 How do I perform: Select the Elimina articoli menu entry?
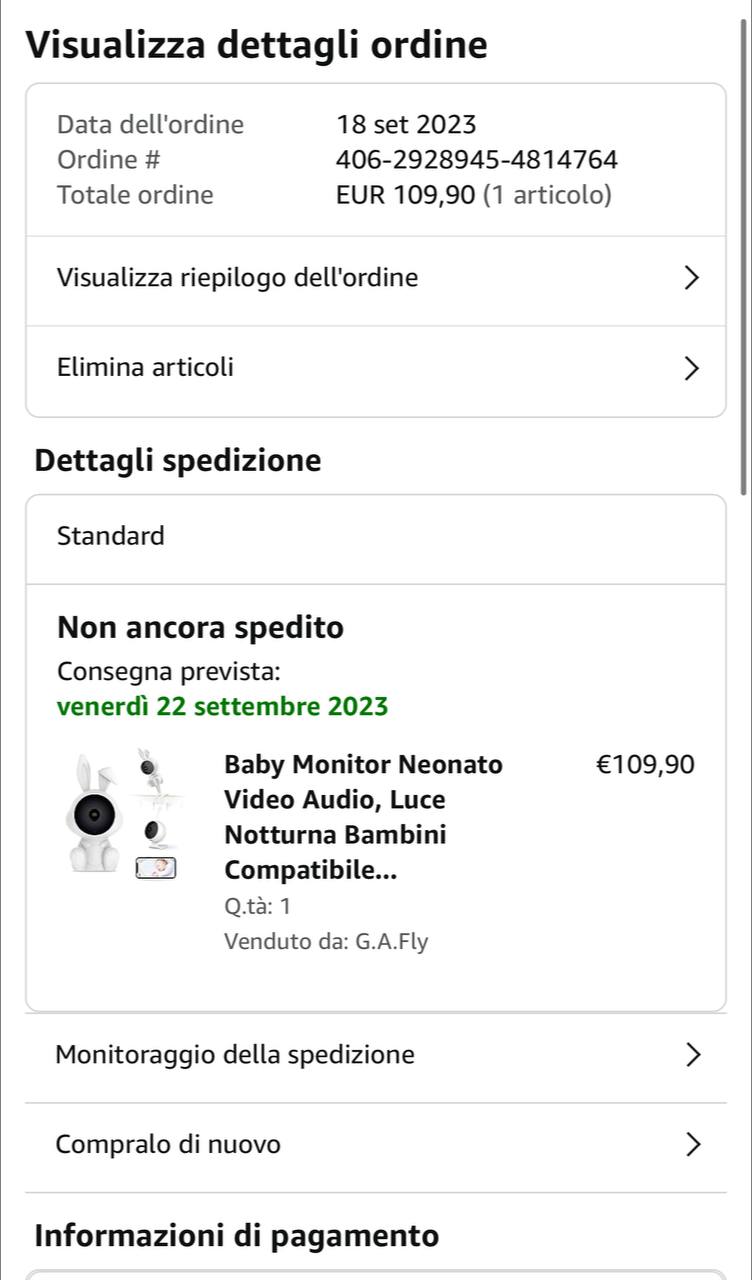[146, 368]
